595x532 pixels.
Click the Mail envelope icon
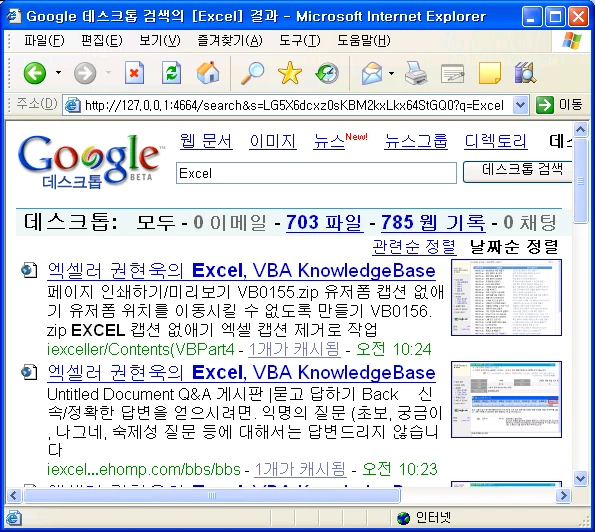point(371,73)
